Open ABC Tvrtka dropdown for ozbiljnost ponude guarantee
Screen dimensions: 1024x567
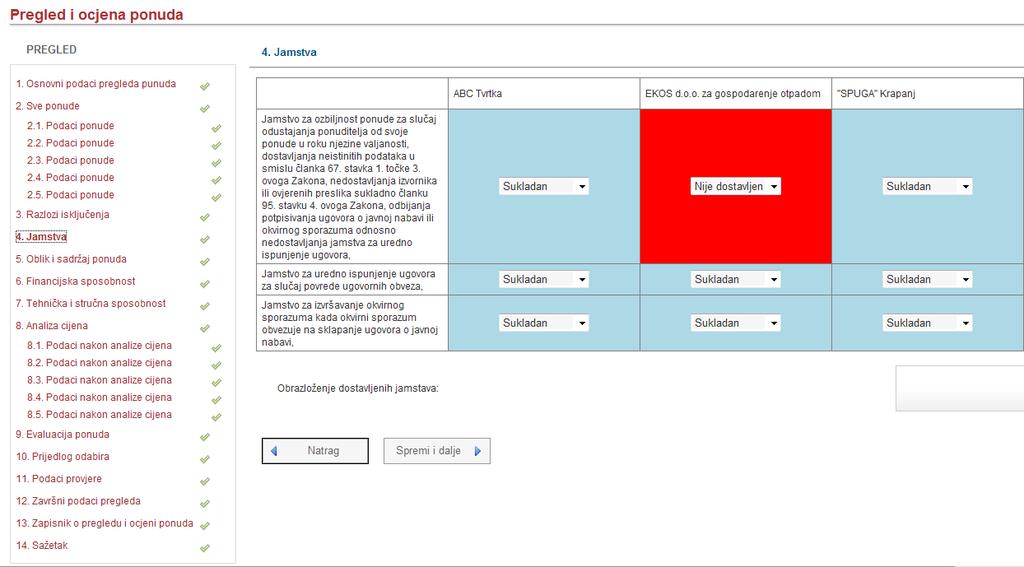pos(544,186)
